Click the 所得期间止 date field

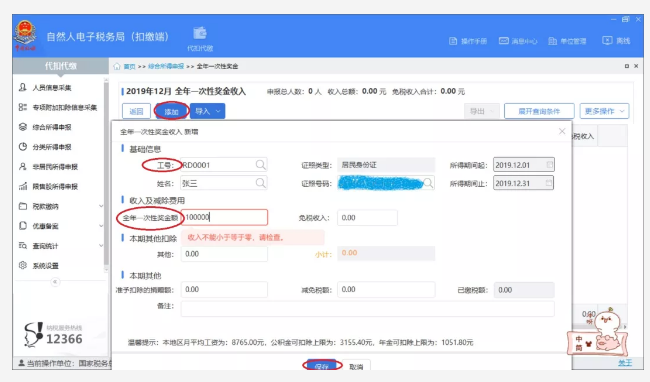point(524,183)
